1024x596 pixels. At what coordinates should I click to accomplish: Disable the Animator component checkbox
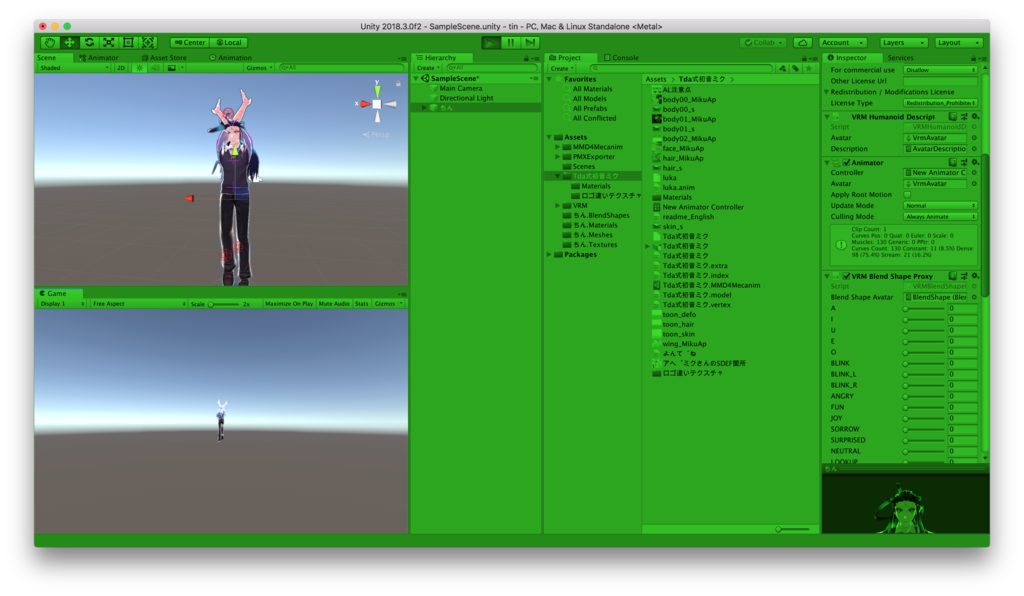(x=846, y=163)
